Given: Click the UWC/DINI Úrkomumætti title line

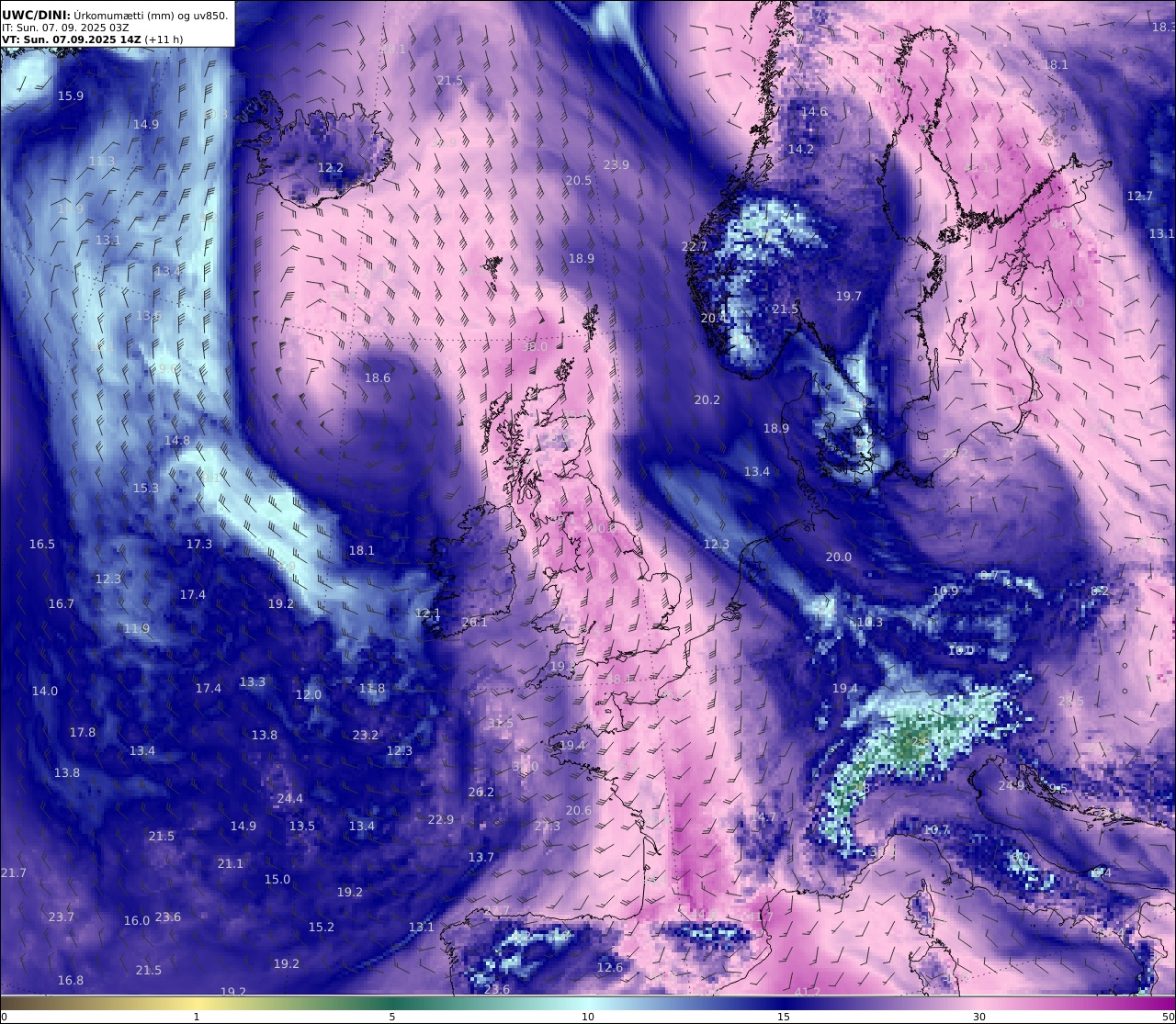Looking at the screenshot, I should [x=116, y=15].
